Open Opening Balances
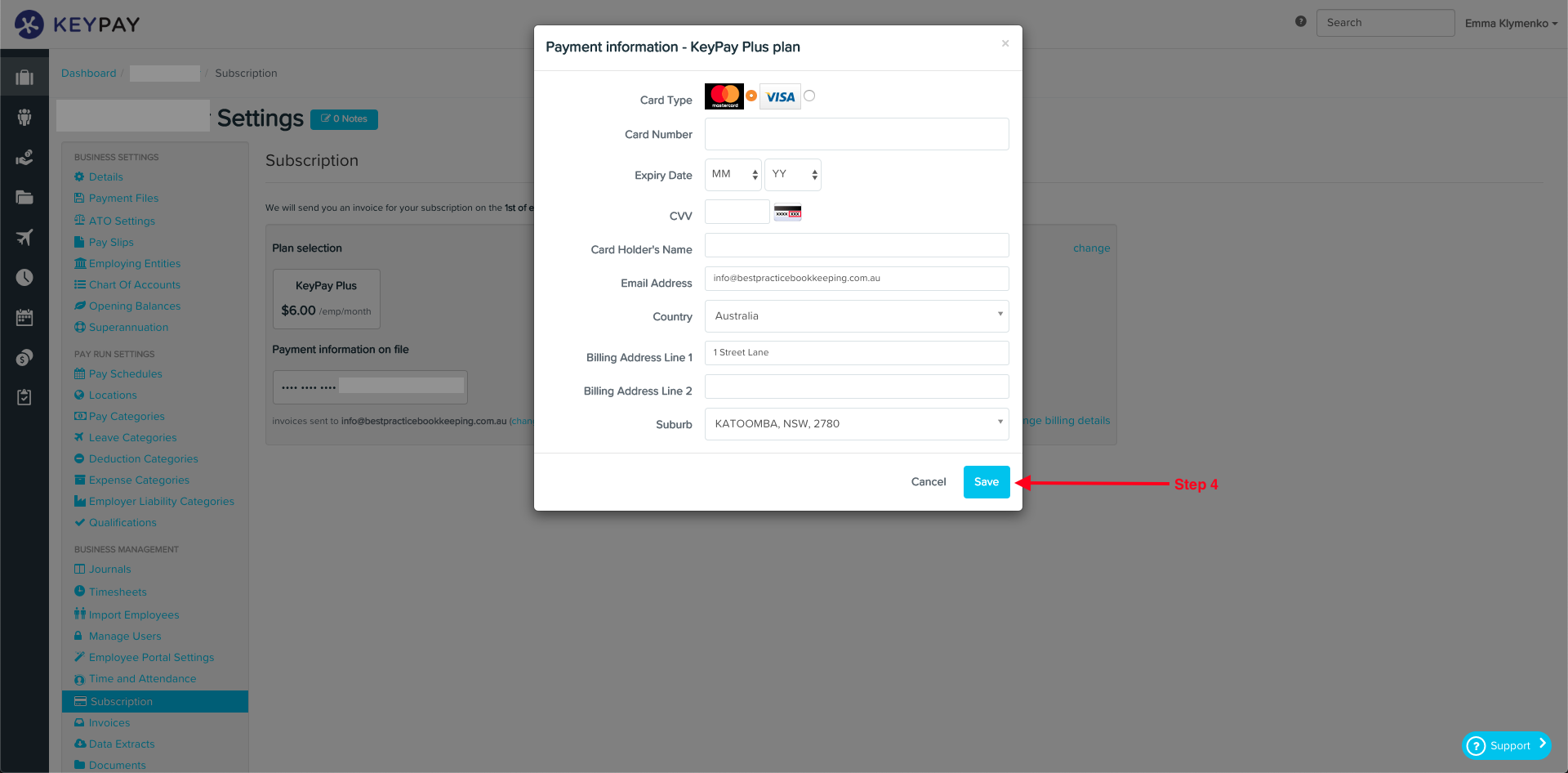The height and width of the screenshot is (773, 1568). pyautogui.click(x=134, y=306)
